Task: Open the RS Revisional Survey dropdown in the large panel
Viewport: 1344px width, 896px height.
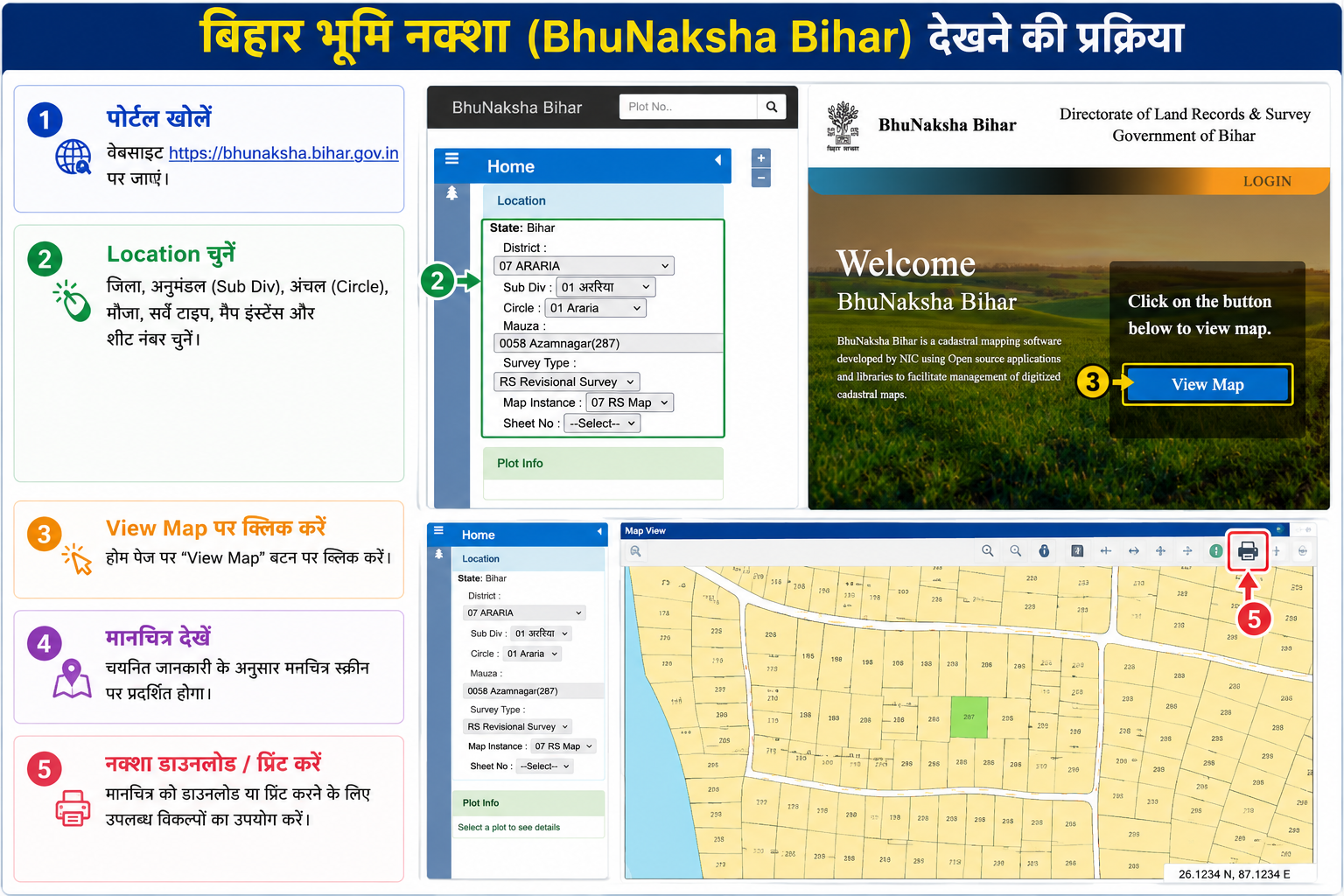Action: [x=566, y=381]
